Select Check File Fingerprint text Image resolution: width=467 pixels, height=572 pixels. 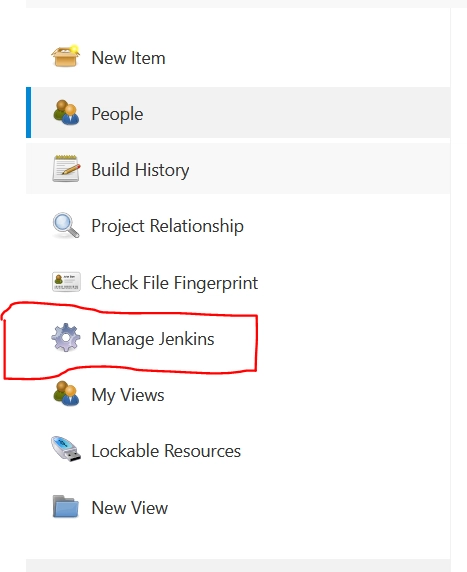(x=174, y=283)
